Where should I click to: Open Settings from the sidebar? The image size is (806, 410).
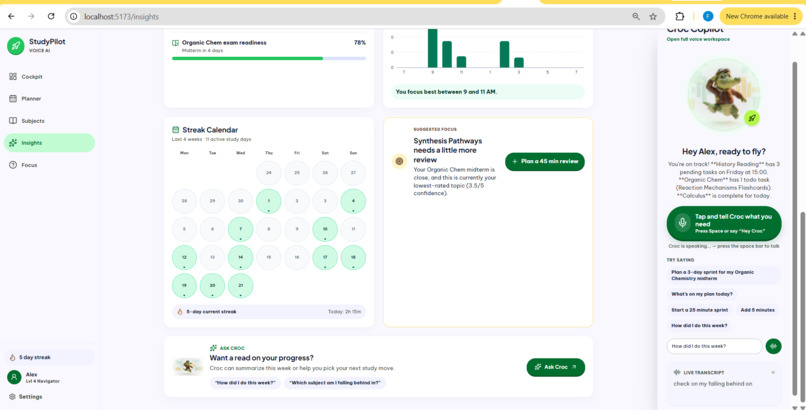tap(26, 397)
